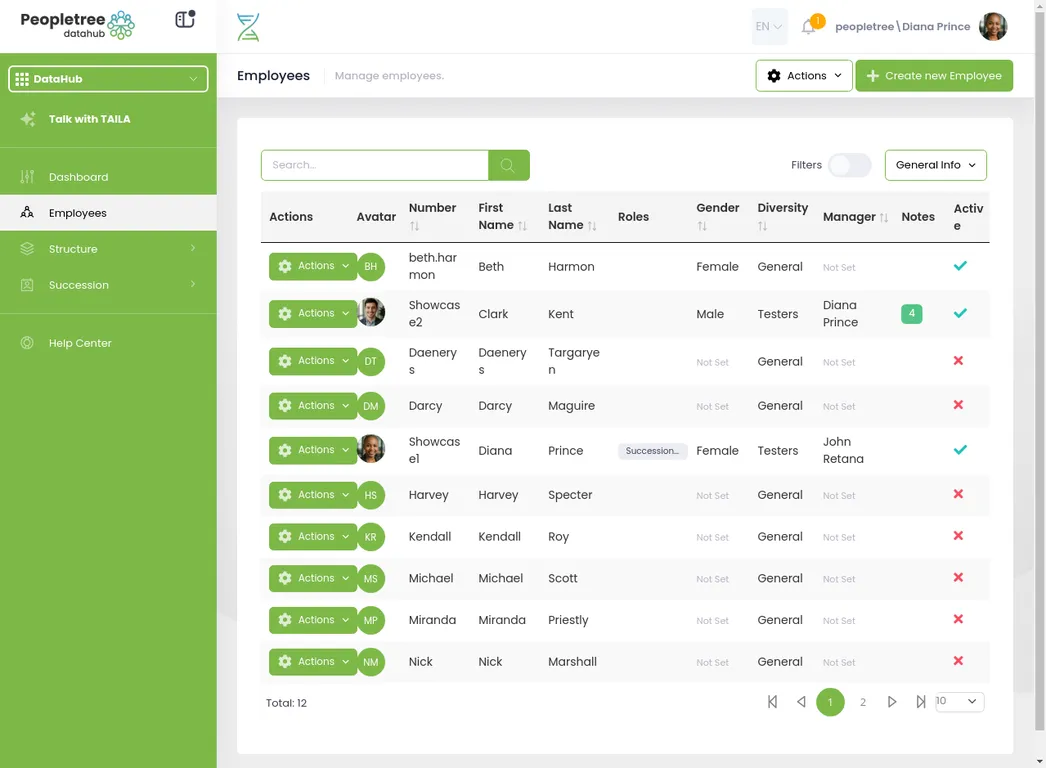Click Clark Kent's avatar photo
This screenshot has width=1046, height=768.
click(371, 312)
